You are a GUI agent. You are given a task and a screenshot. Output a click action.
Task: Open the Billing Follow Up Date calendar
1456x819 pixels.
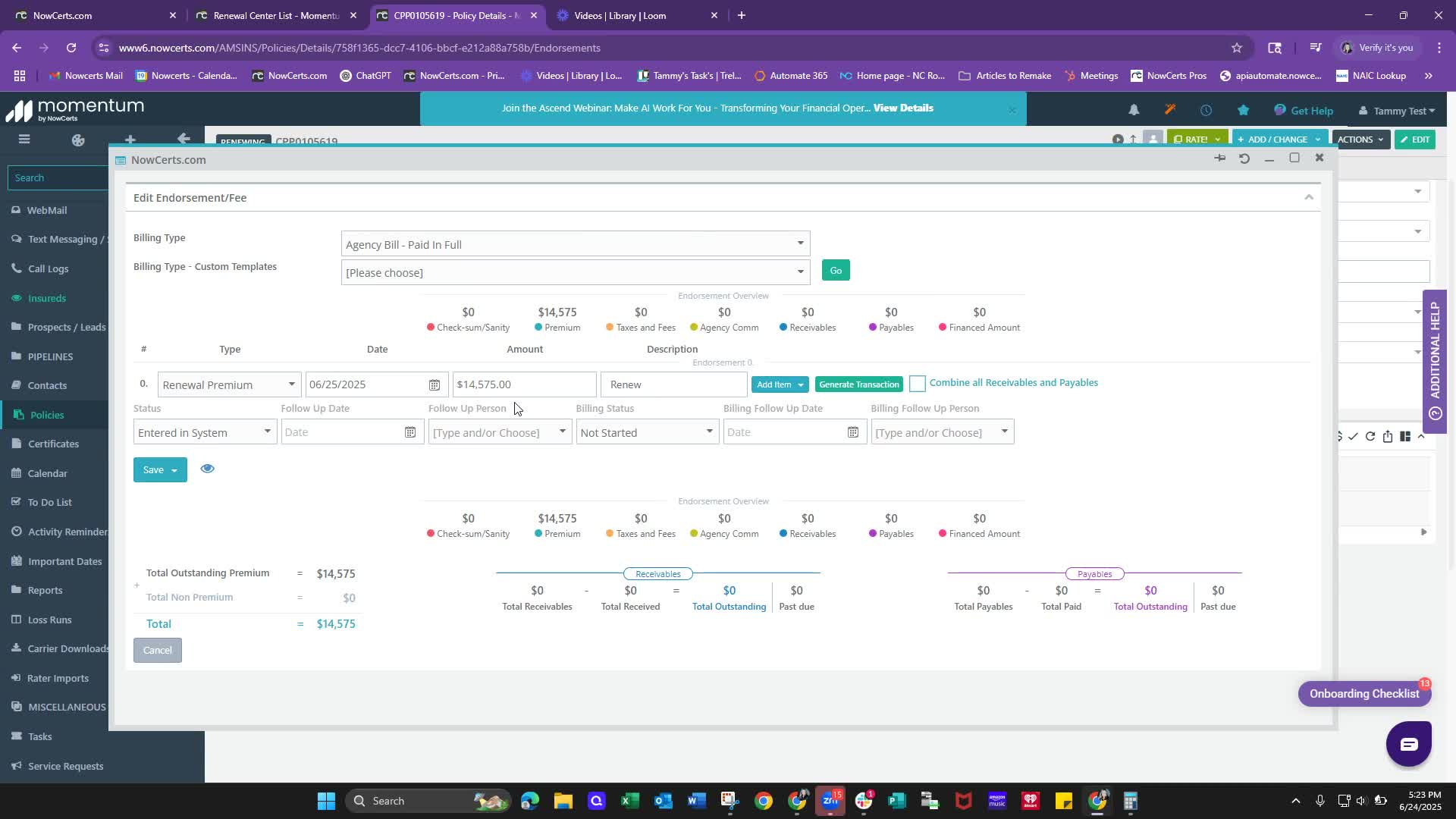852,432
